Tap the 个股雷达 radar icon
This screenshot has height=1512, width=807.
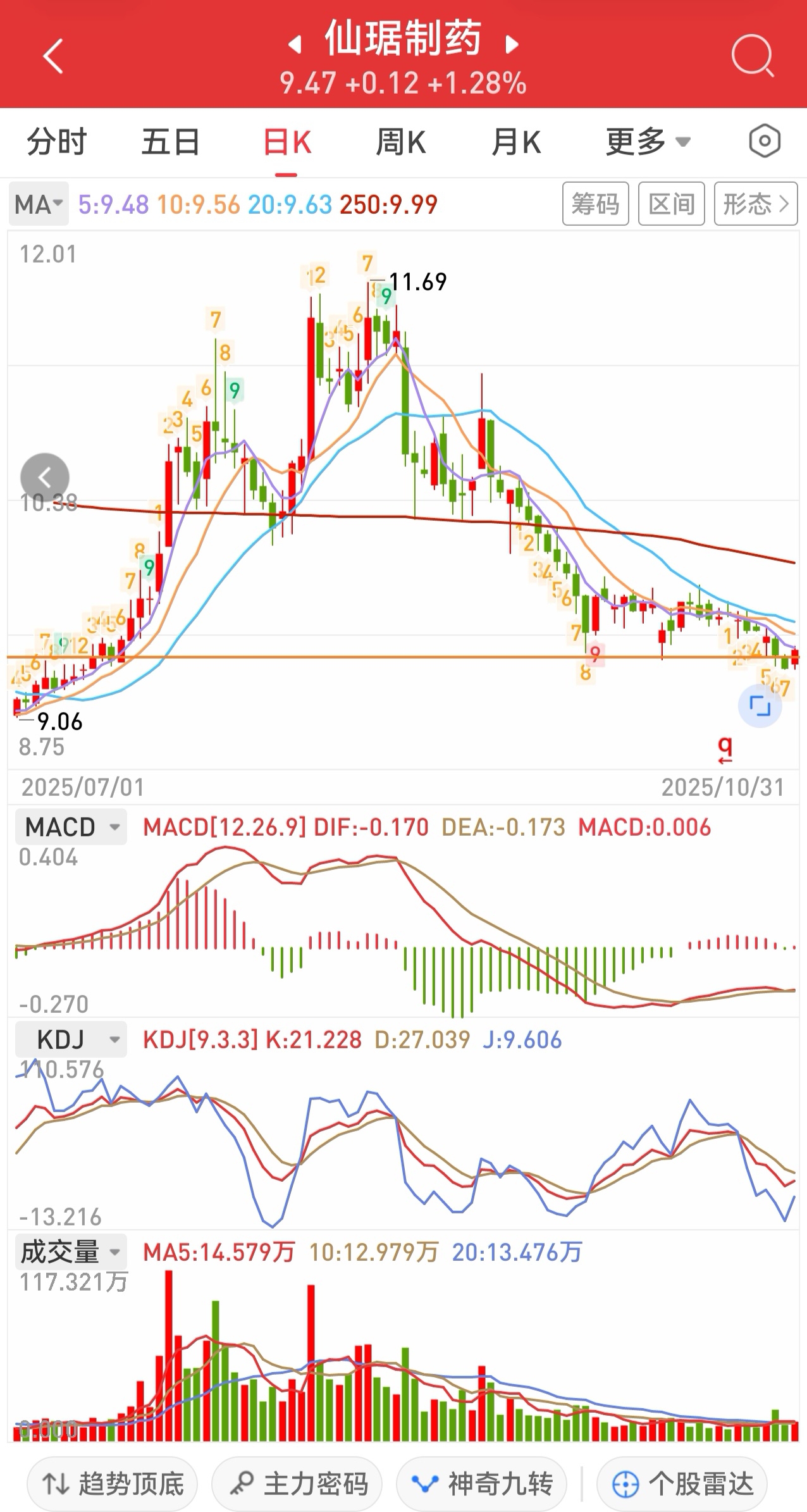[x=625, y=1484]
